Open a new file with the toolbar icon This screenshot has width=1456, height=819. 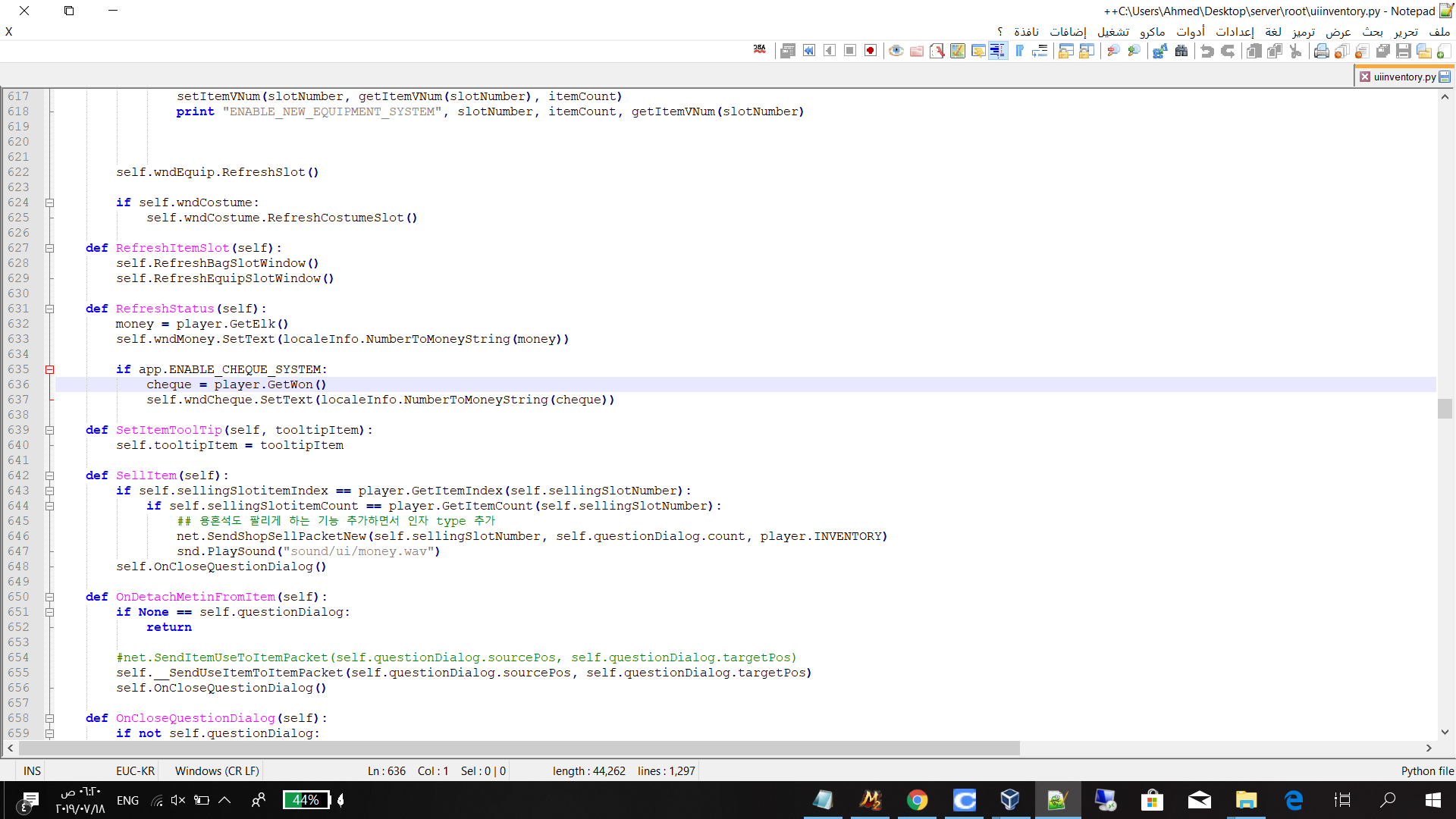[x=1445, y=51]
